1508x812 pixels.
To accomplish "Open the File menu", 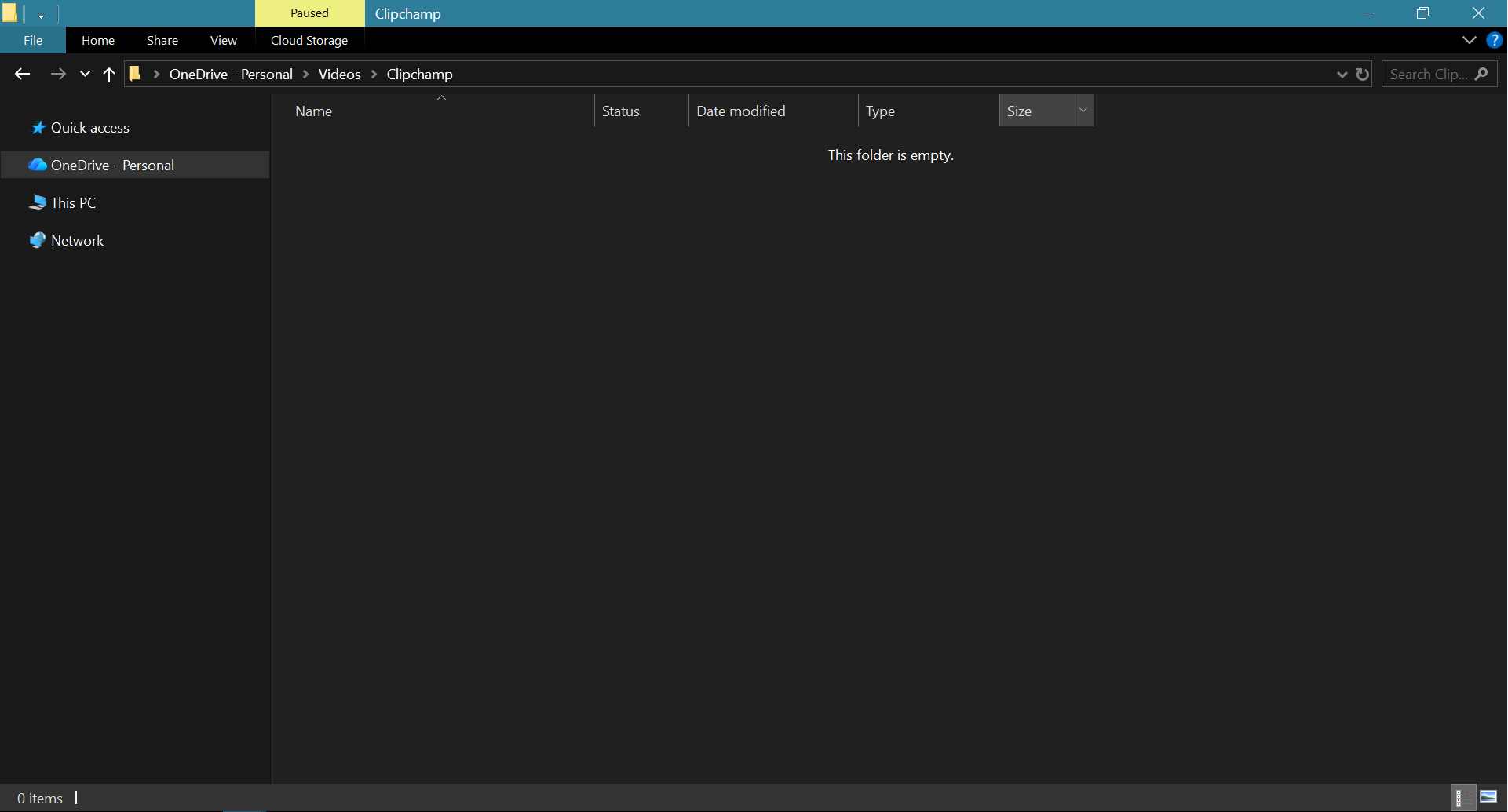I will 33,40.
